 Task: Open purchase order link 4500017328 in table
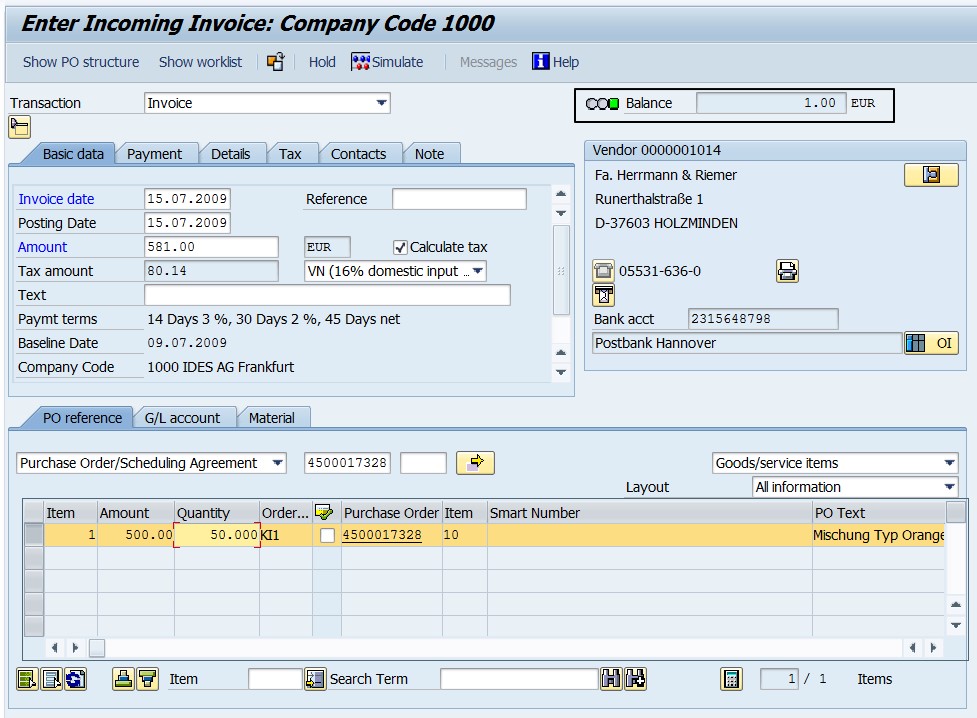[382, 535]
